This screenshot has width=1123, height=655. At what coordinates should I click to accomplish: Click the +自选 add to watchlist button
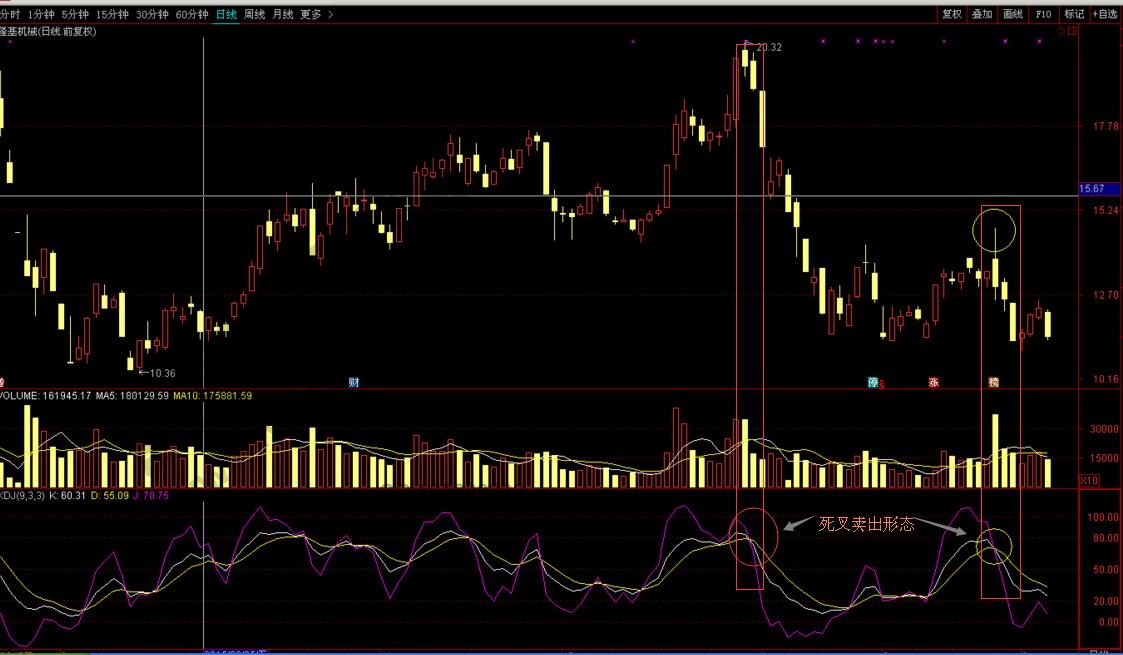coord(1105,14)
